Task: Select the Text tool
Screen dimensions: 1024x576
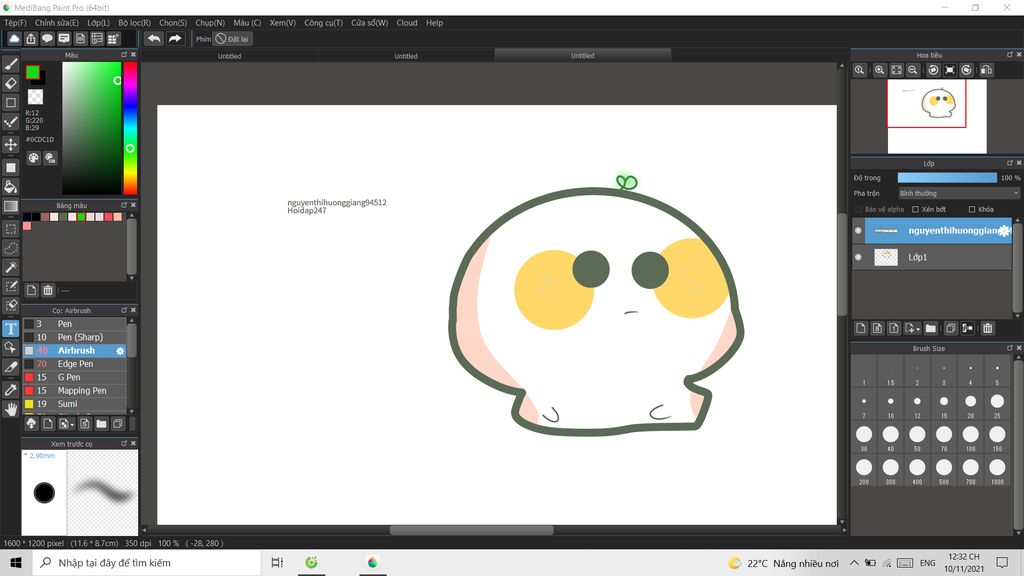Action: (x=11, y=328)
